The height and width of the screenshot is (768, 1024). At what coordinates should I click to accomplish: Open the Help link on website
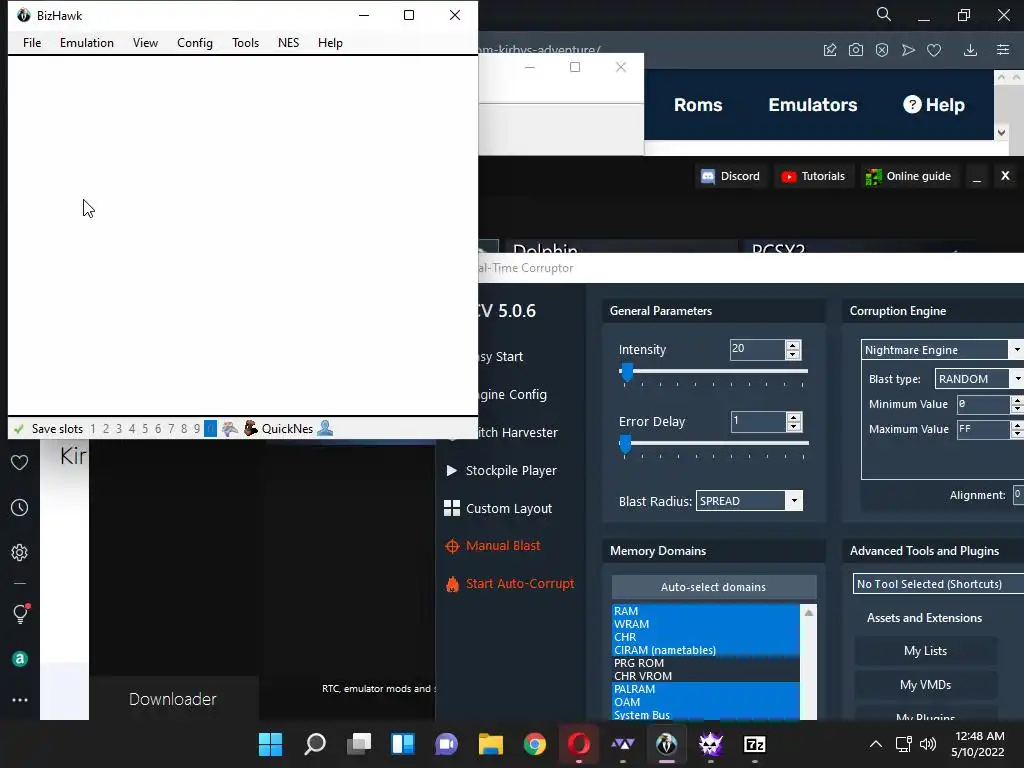[934, 105]
